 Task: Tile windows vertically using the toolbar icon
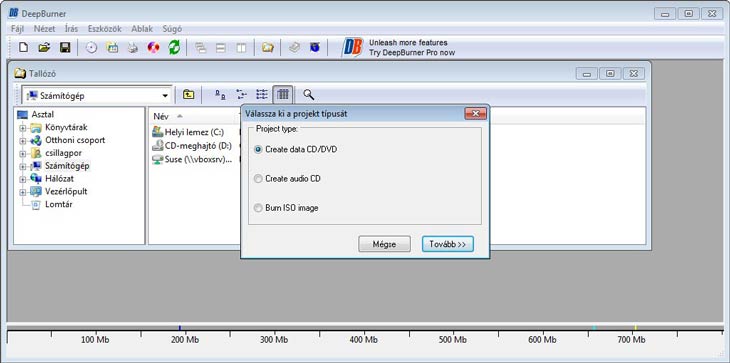click(x=241, y=47)
